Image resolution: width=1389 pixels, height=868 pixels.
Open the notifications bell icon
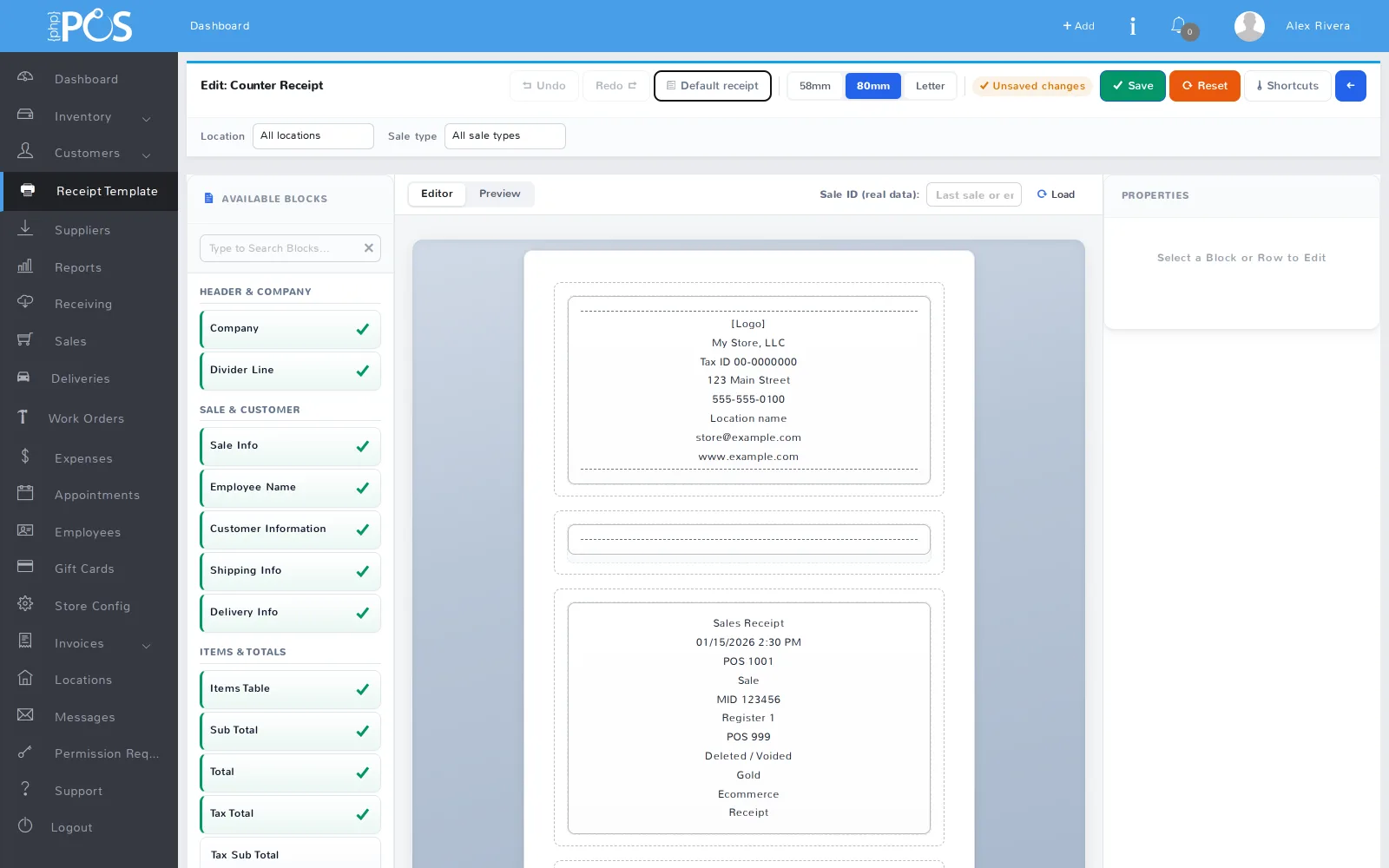click(1178, 25)
